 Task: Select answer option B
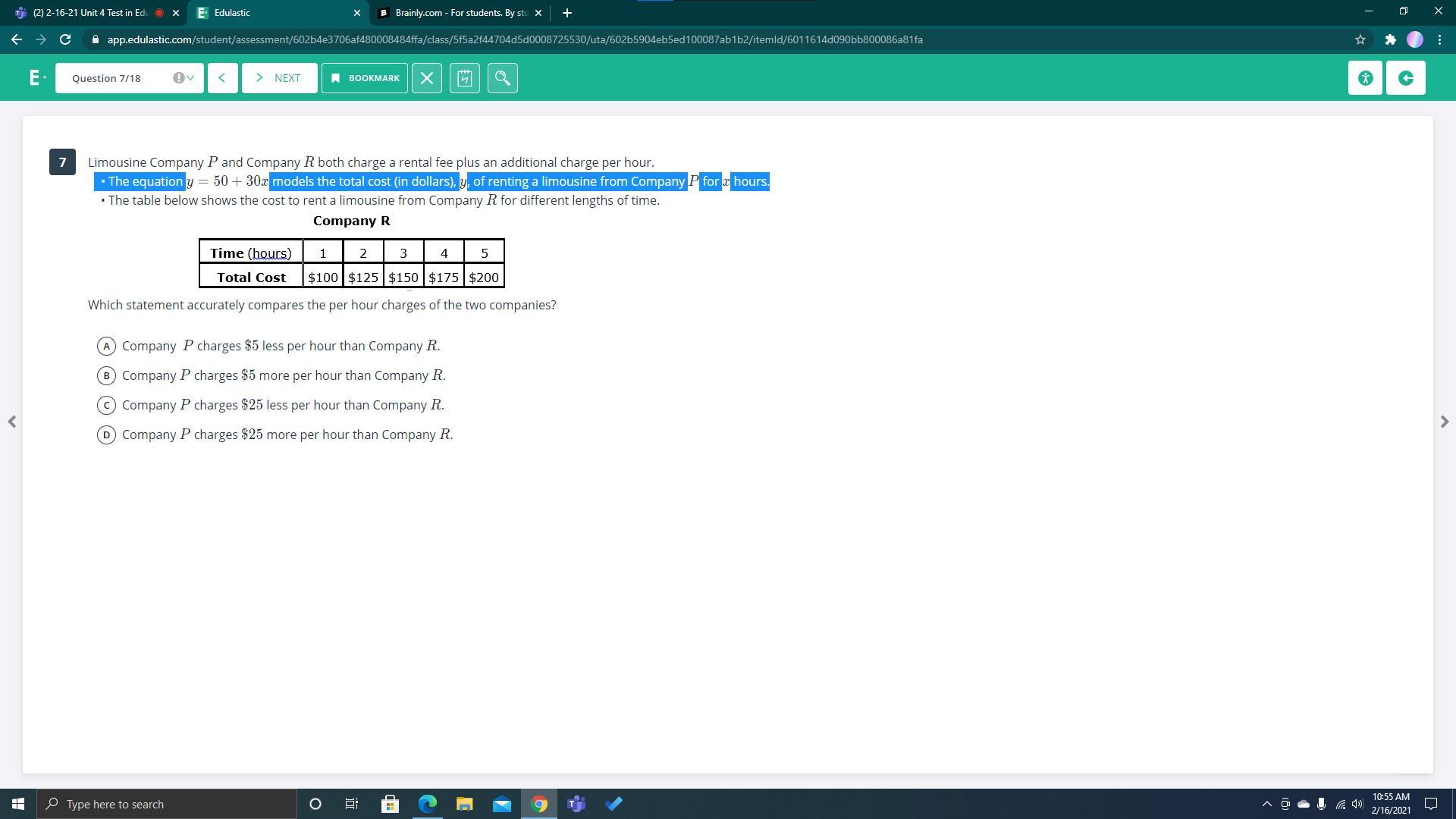(x=106, y=376)
